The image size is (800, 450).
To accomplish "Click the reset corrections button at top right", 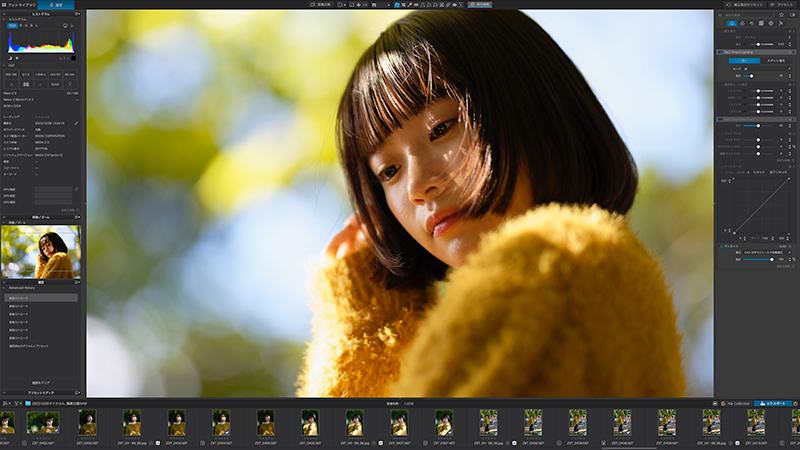I will pos(744,5).
